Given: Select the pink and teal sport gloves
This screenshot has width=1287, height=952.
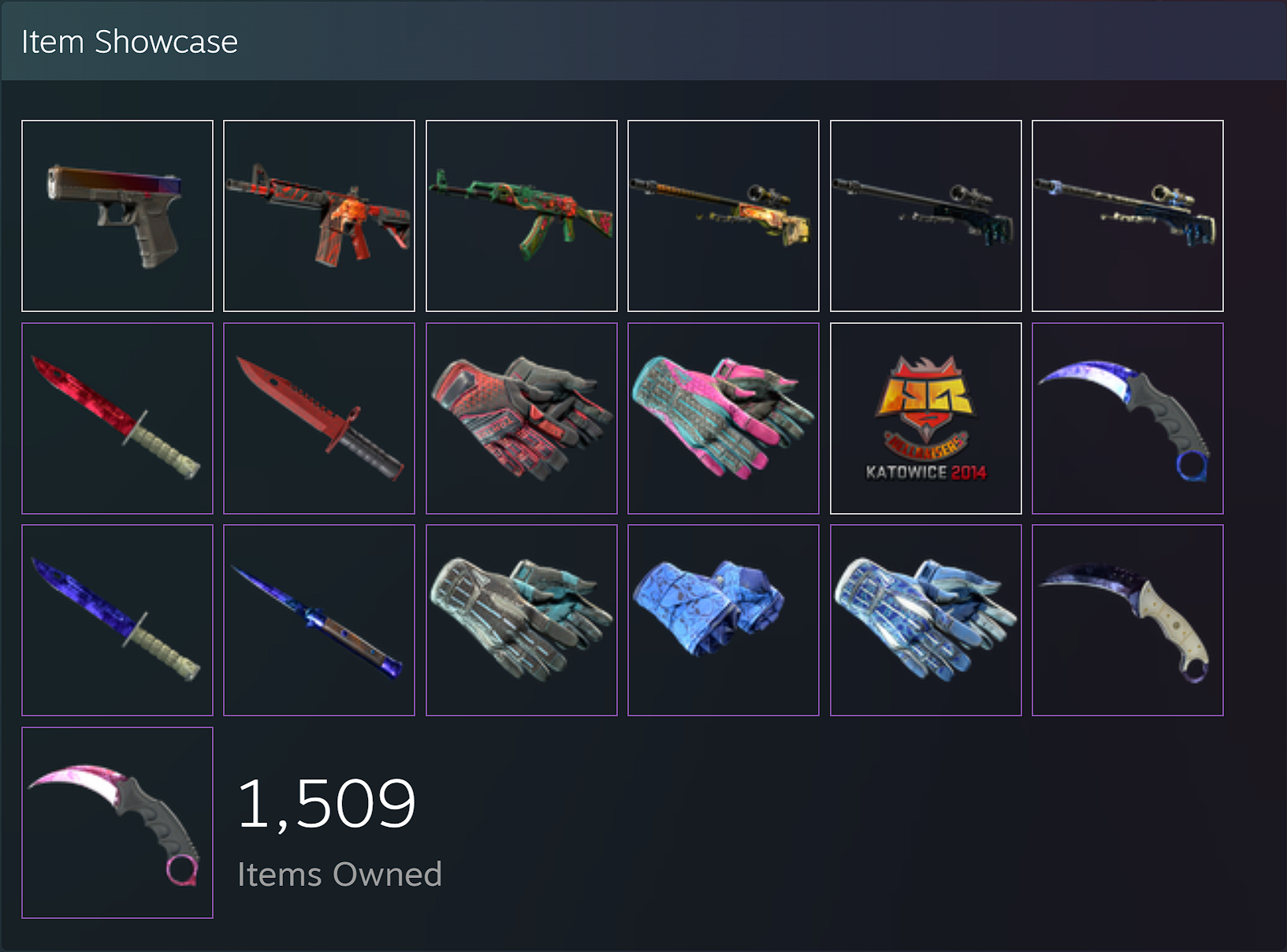Looking at the screenshot, I should (723, 418).
